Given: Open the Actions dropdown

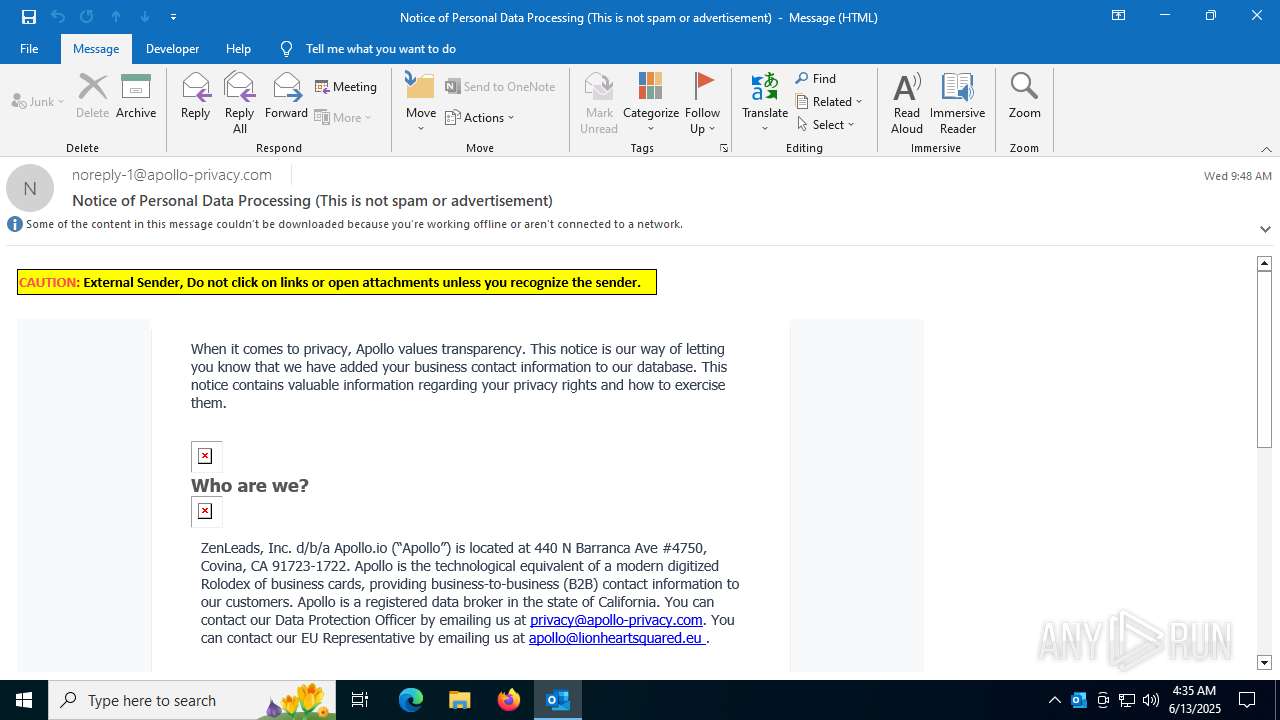Looking at the screenshot, I should pyautogui.click(x=480, y=117).
